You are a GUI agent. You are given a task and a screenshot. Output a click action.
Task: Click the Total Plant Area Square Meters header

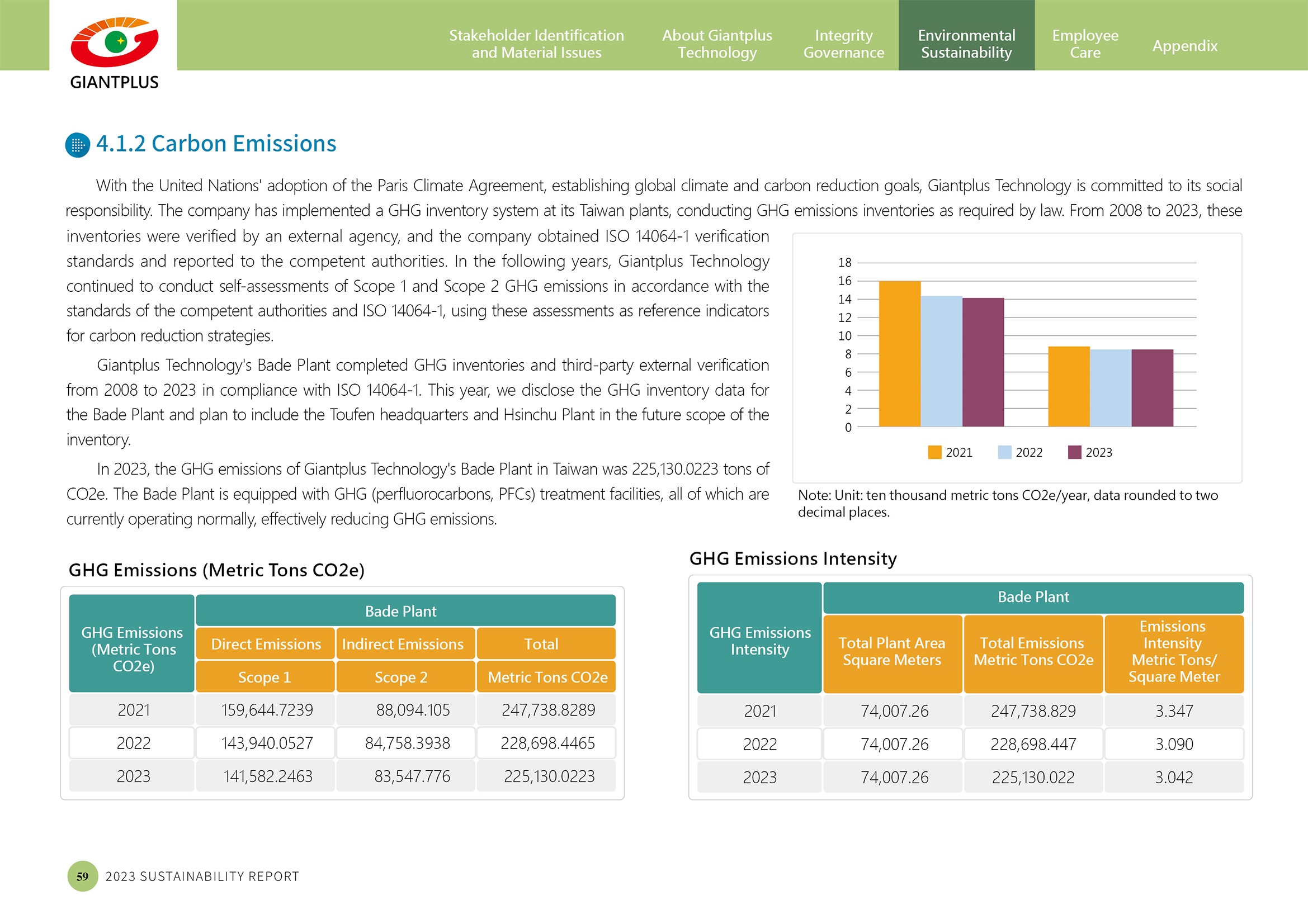click(892, 653)
